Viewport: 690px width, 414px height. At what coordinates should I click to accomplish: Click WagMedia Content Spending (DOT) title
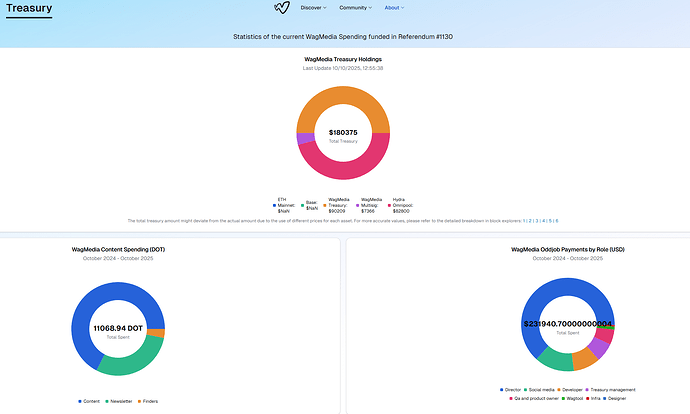(118, 249)
